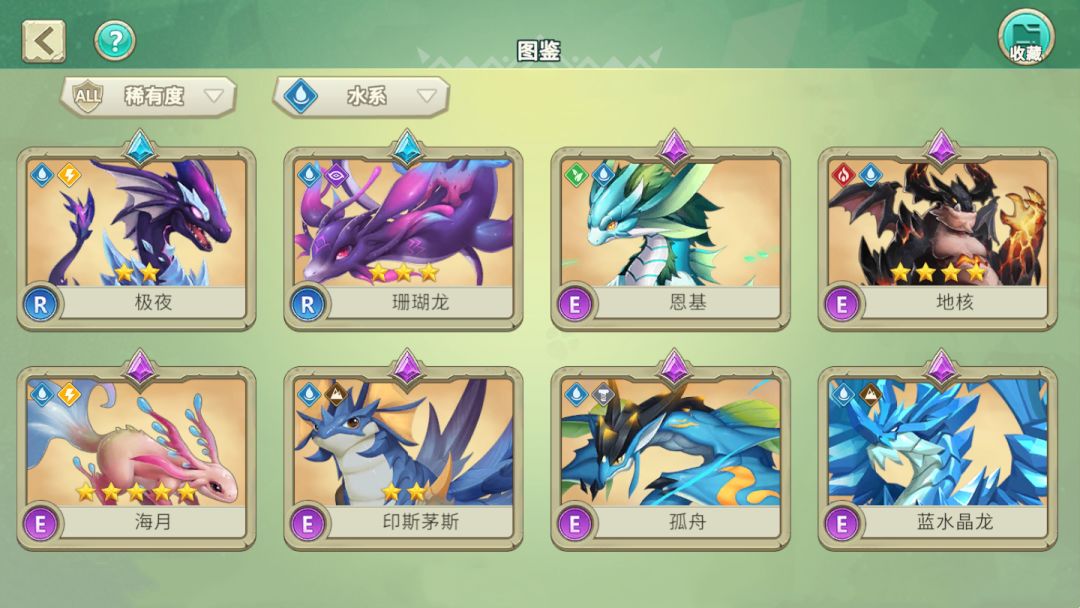
Task: Click the eye element icon on 珊瑚龙
Action: [x=336, y=175]
